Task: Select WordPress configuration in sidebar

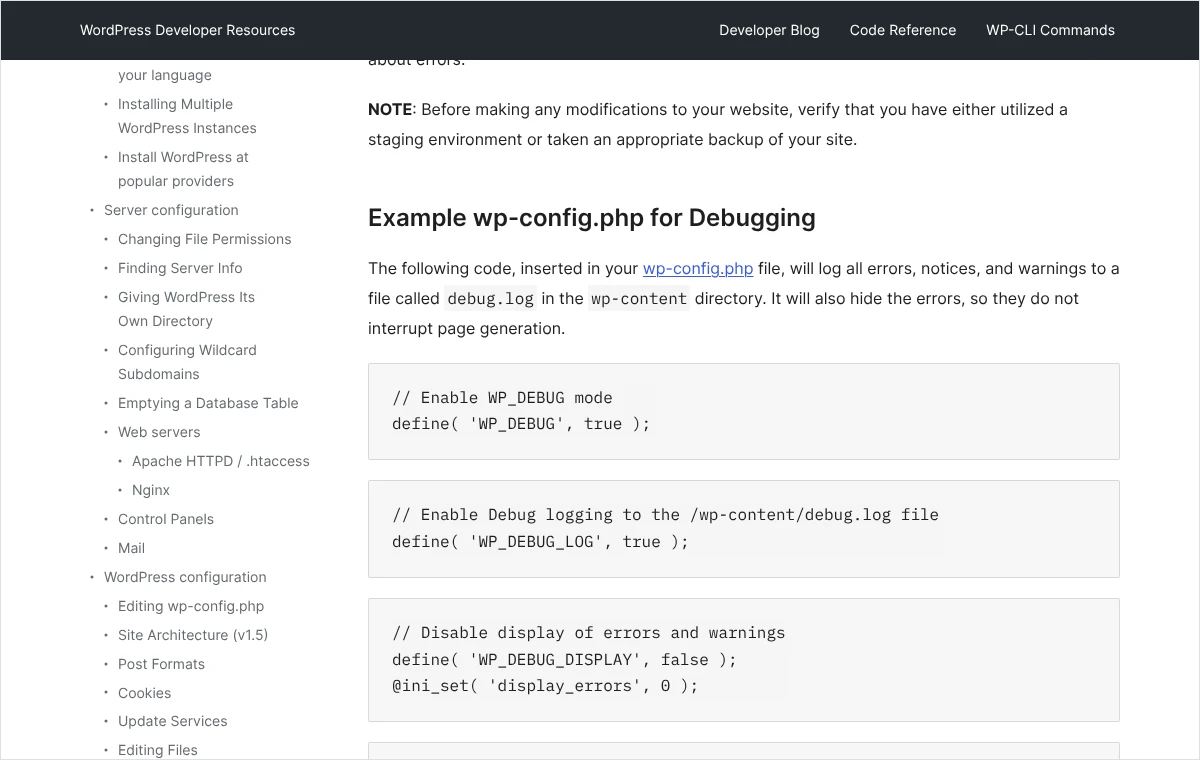Action: pos(185,577)
